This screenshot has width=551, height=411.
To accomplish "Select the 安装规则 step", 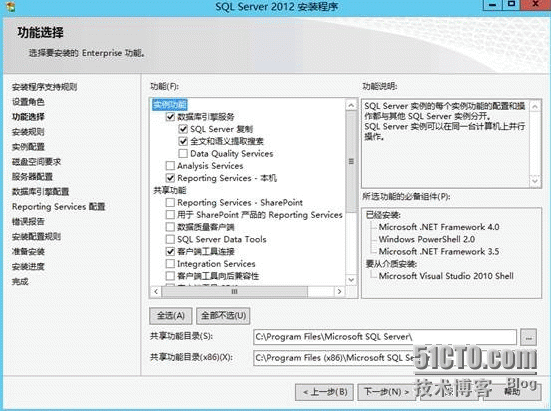I will pyautogui.click(x=28, y=132).
